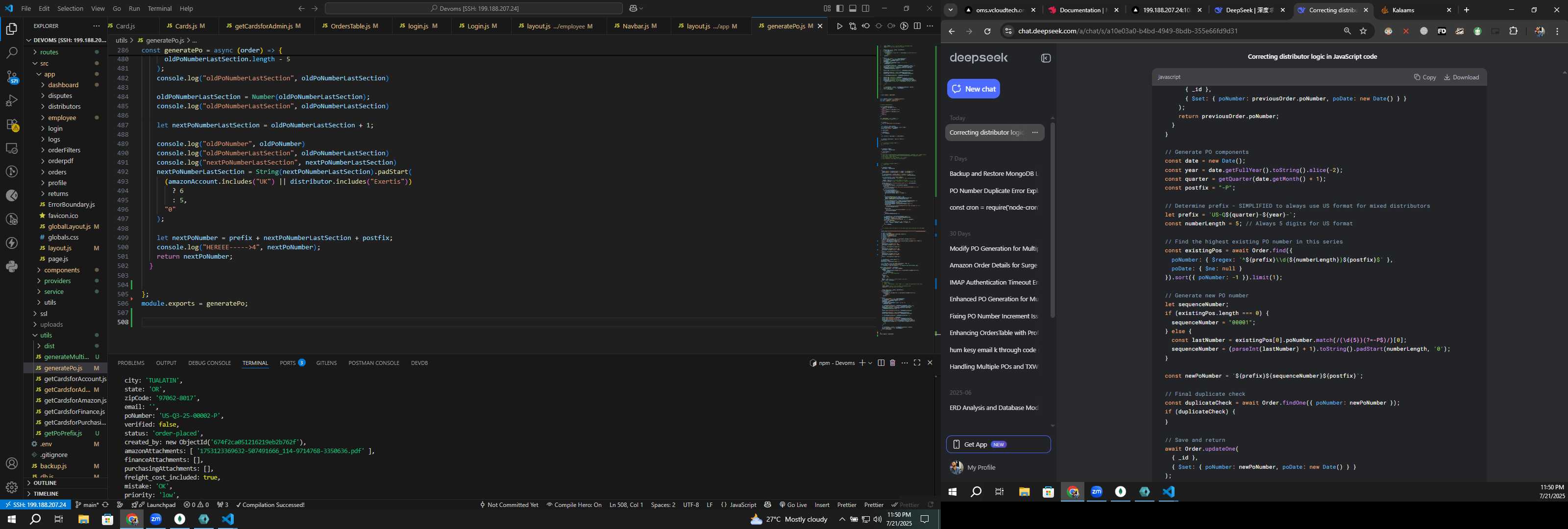Open File Explorer in the right window taskbar
The height and width of the screenshot is (529, 1568).
click(x=1025, y=492)
